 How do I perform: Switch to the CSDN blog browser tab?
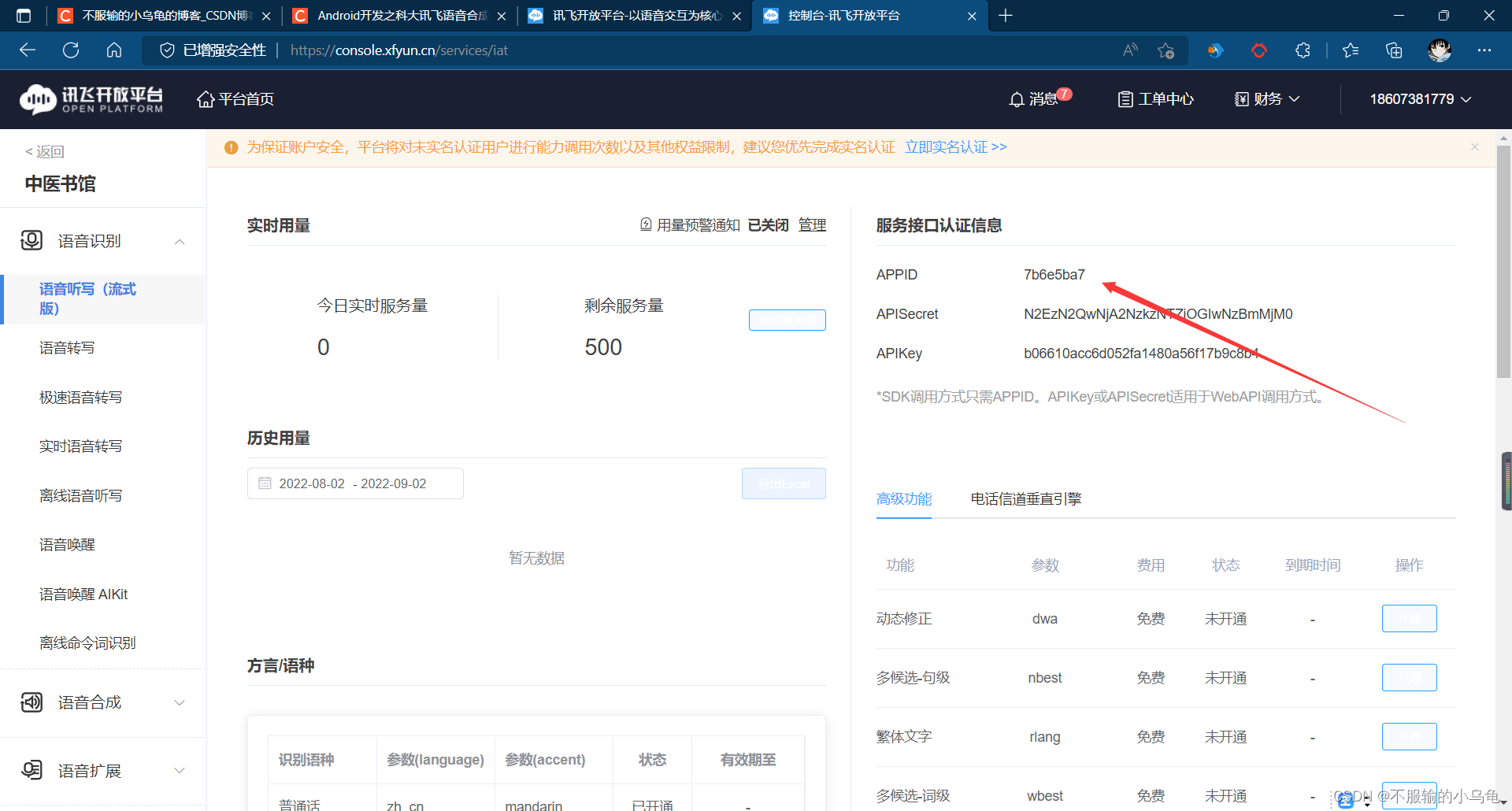163,16
